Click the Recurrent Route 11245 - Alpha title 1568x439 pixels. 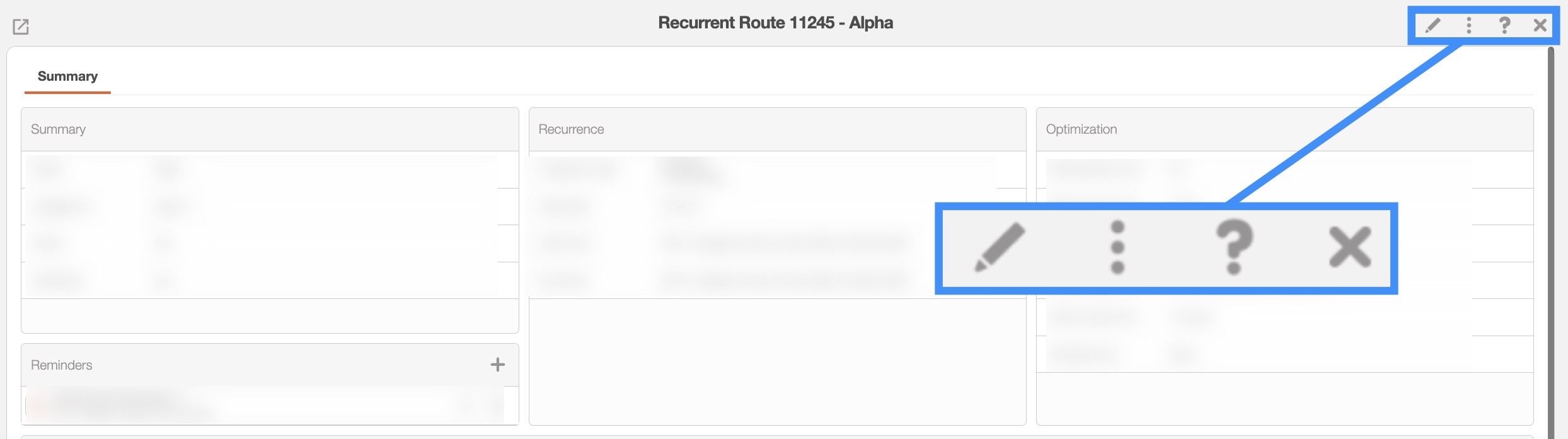coord(775,23)
